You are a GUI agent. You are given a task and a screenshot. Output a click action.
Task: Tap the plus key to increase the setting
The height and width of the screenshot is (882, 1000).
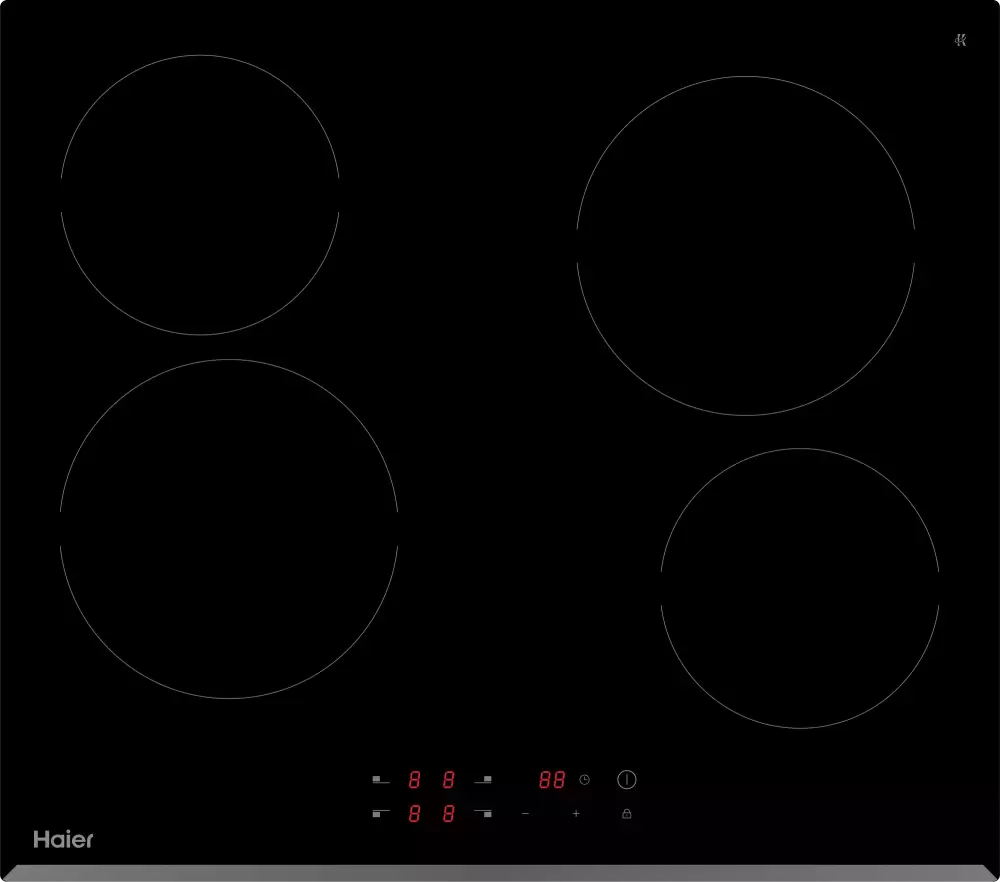(x=576, y=813)
